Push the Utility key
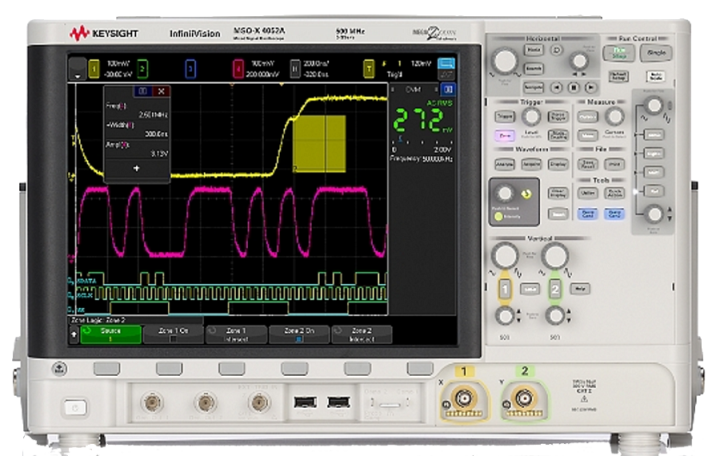The image size is (720, 456). tap(588, 193)
